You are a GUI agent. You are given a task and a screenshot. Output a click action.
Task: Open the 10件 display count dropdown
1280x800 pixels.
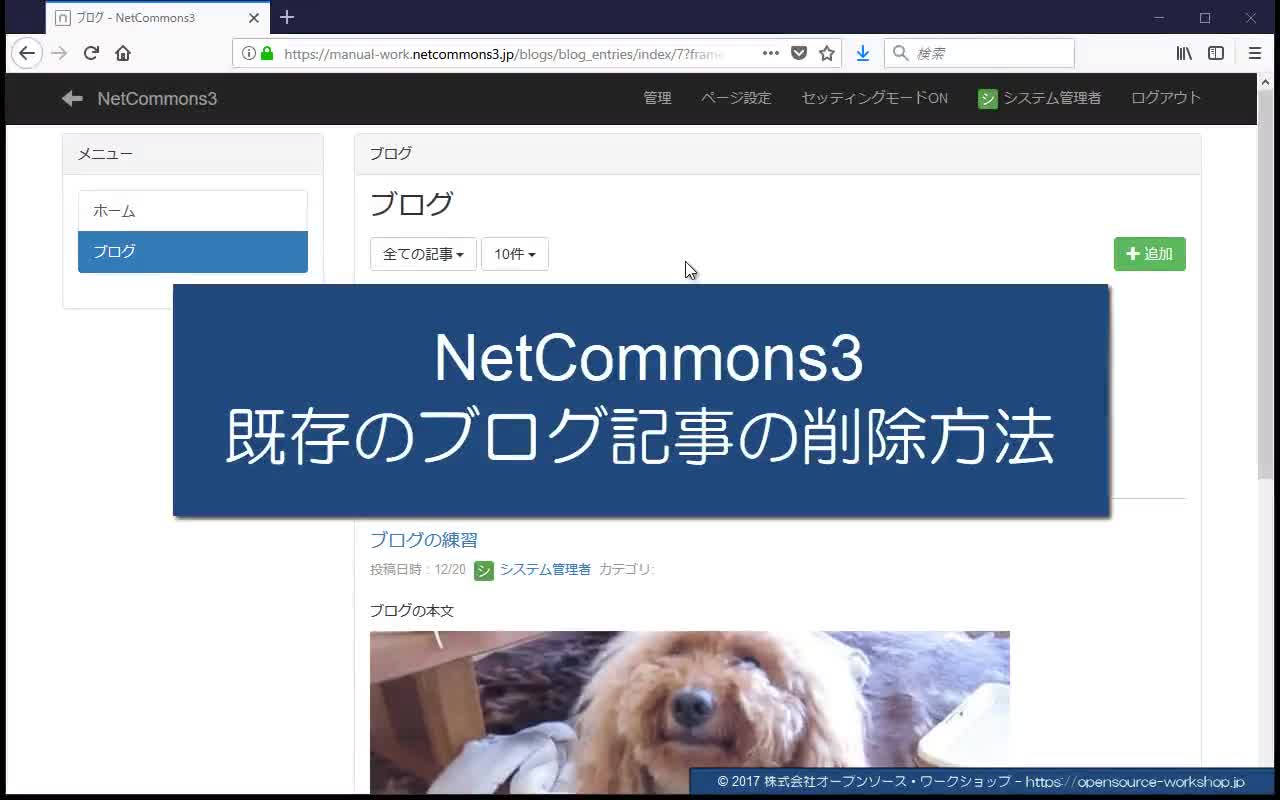[x=515, y=254]
